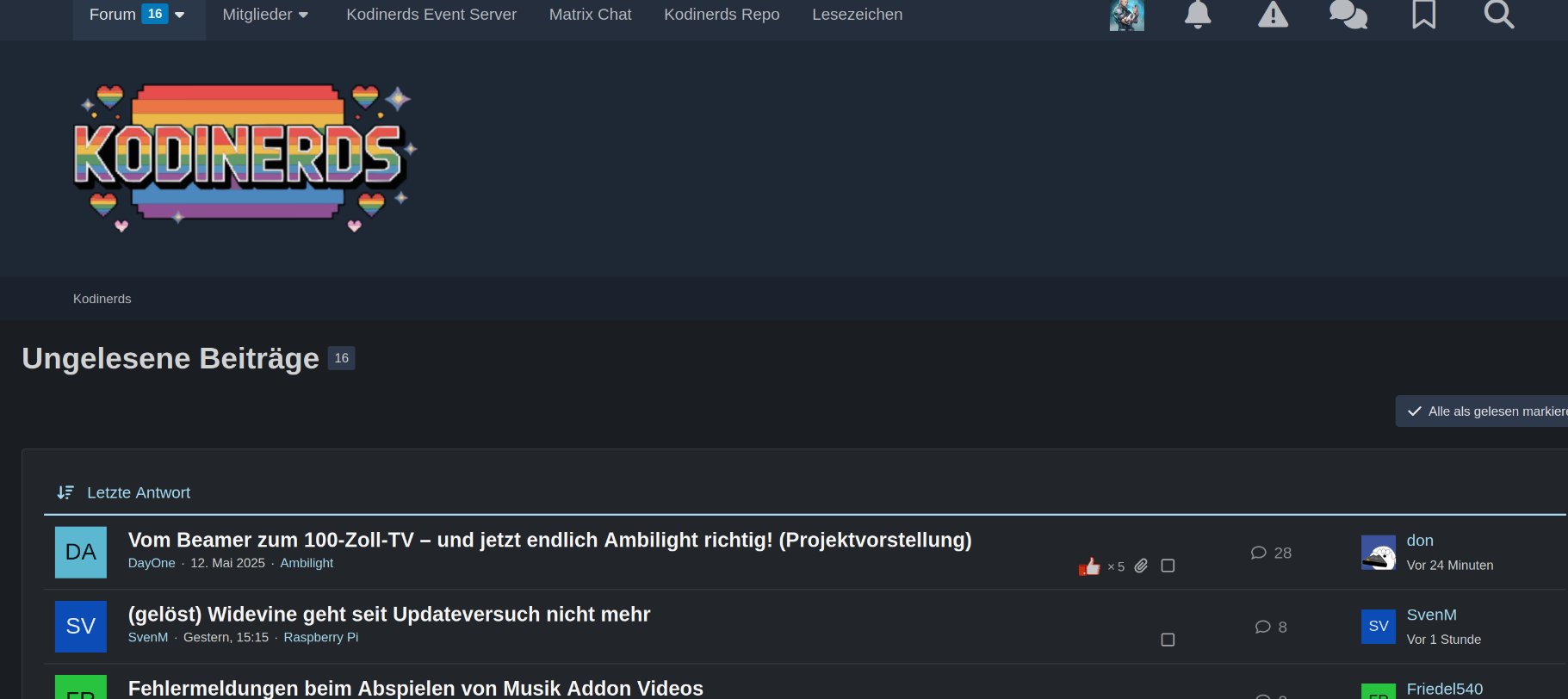The width and height of the screenshot is (1568, 699).
Task: Click the Gestern, 15:15 timestamp
Action: coord(226,637)
